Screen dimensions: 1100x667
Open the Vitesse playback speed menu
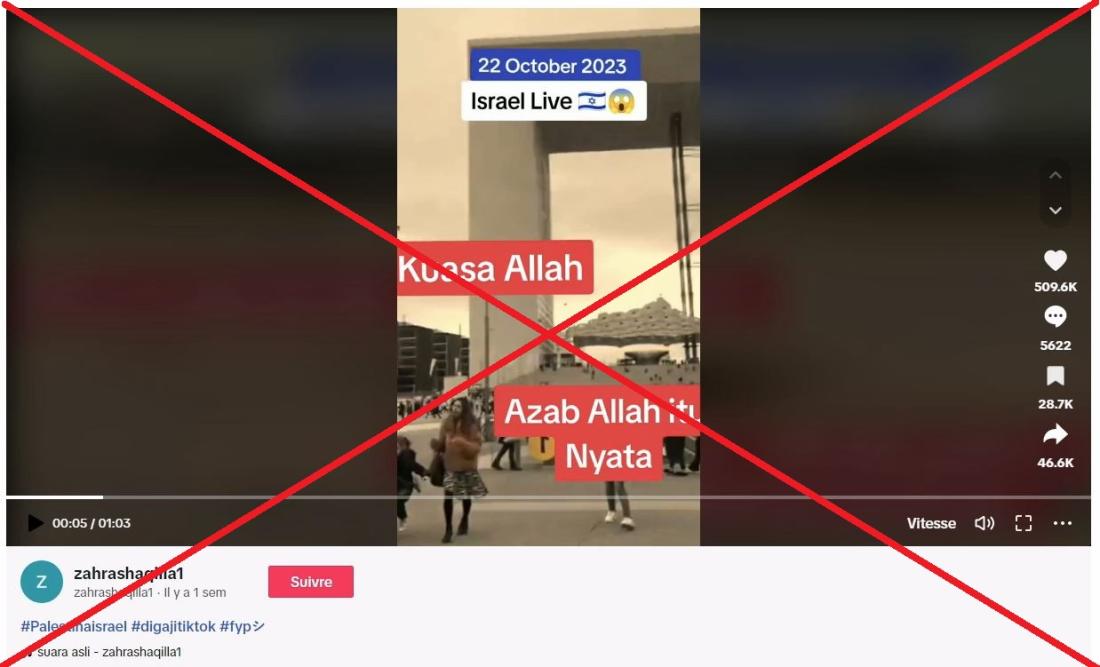click(x=931, y=523)
